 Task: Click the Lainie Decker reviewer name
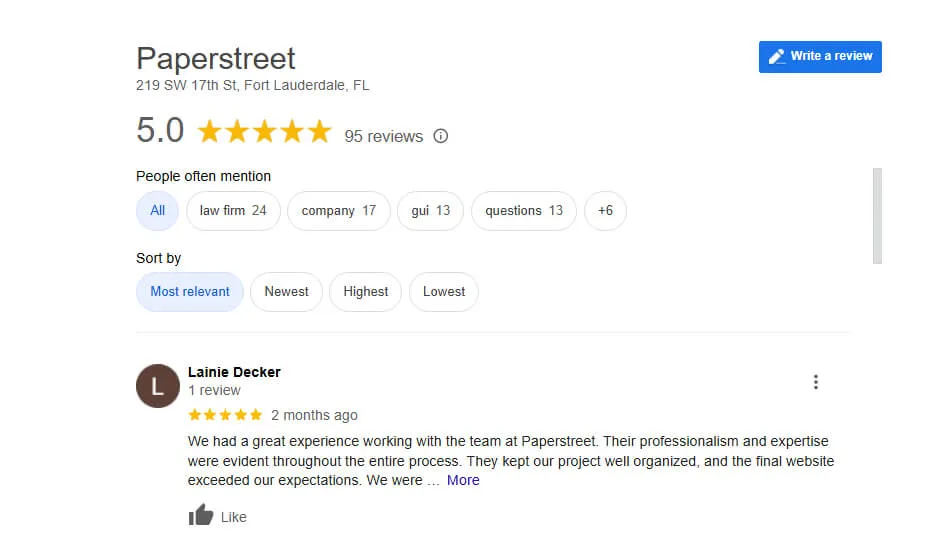pos(234,372)
